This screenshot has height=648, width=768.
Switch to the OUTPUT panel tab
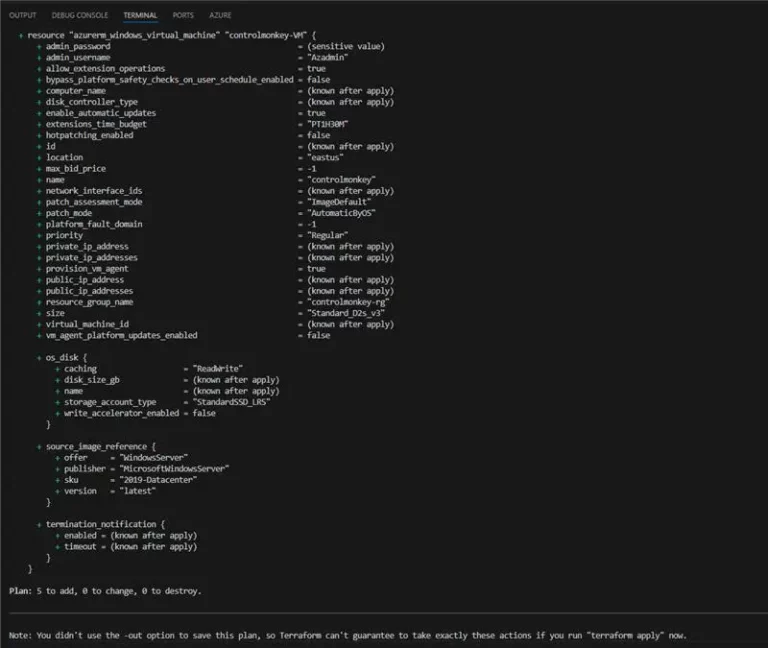click(x=22, y=16)
